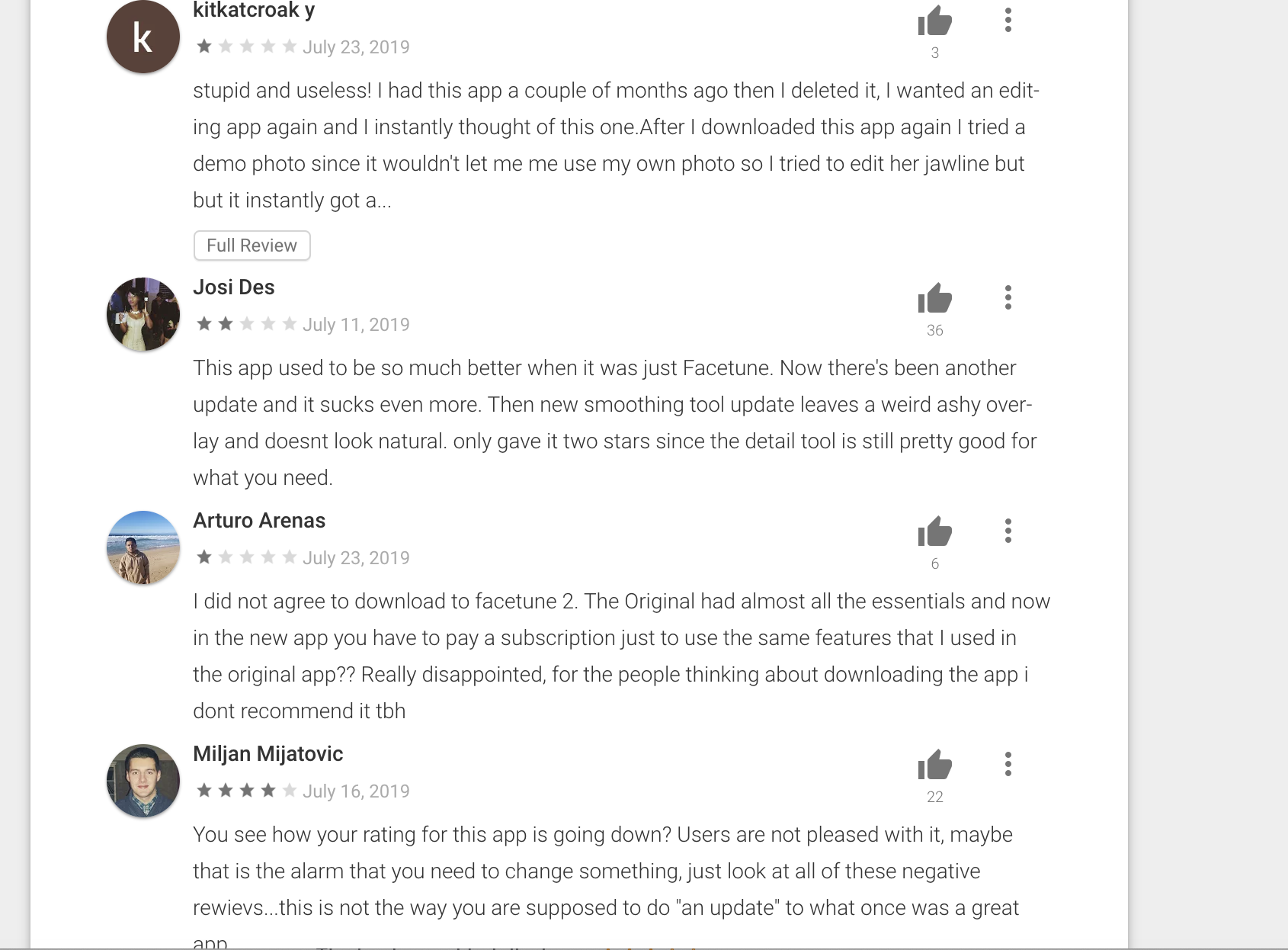Click Josi Des two-star rating

click(x=246, y=325)
